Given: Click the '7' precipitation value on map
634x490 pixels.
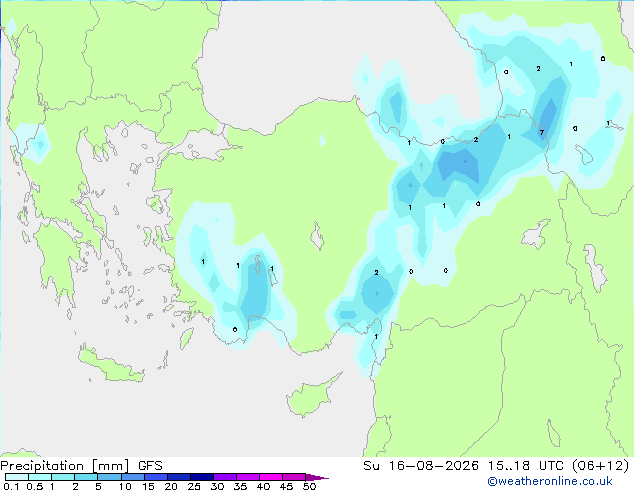Looking at the screenshot, I should point(542,132).
